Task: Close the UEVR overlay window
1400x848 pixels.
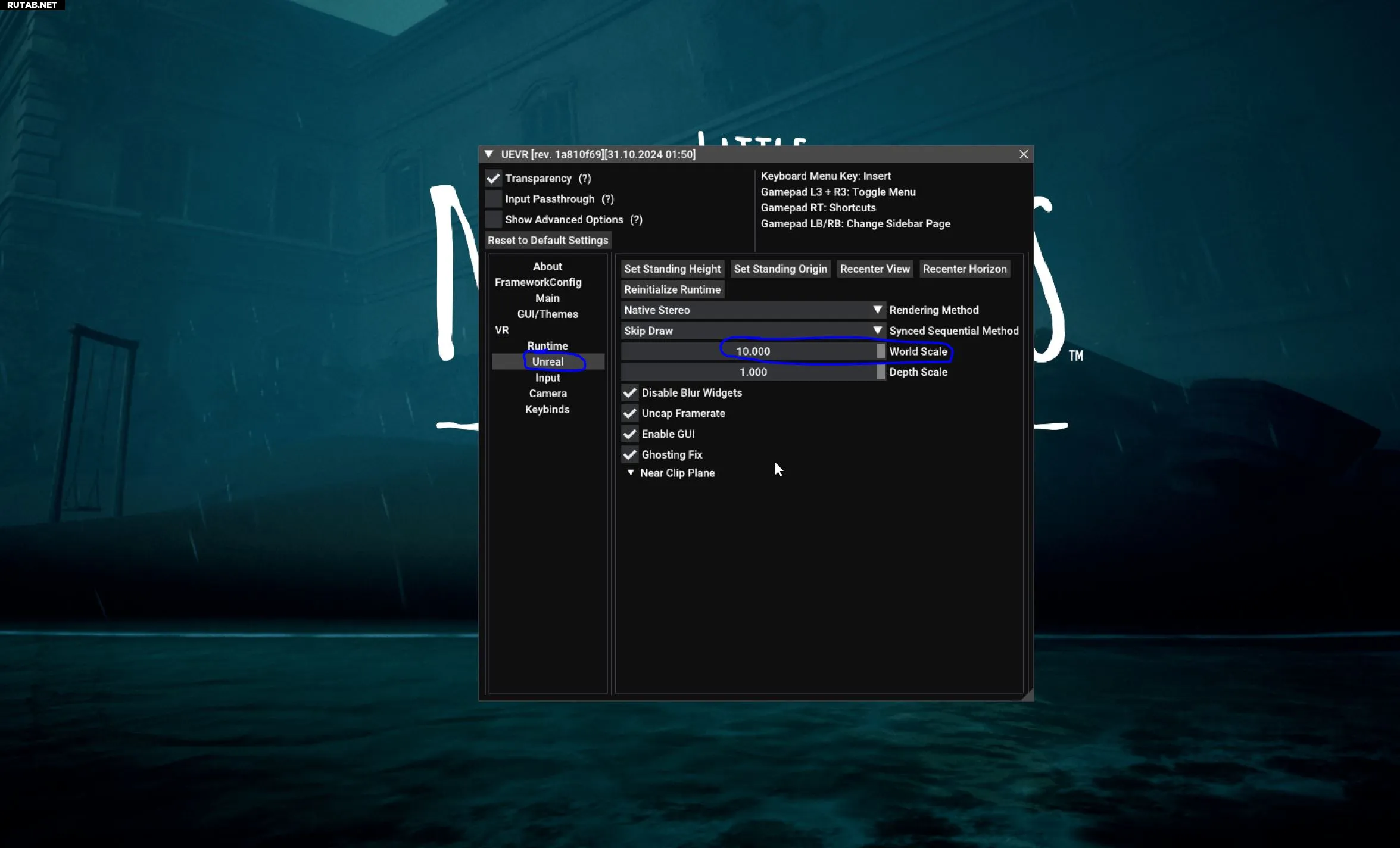Action: [1023, 154]
